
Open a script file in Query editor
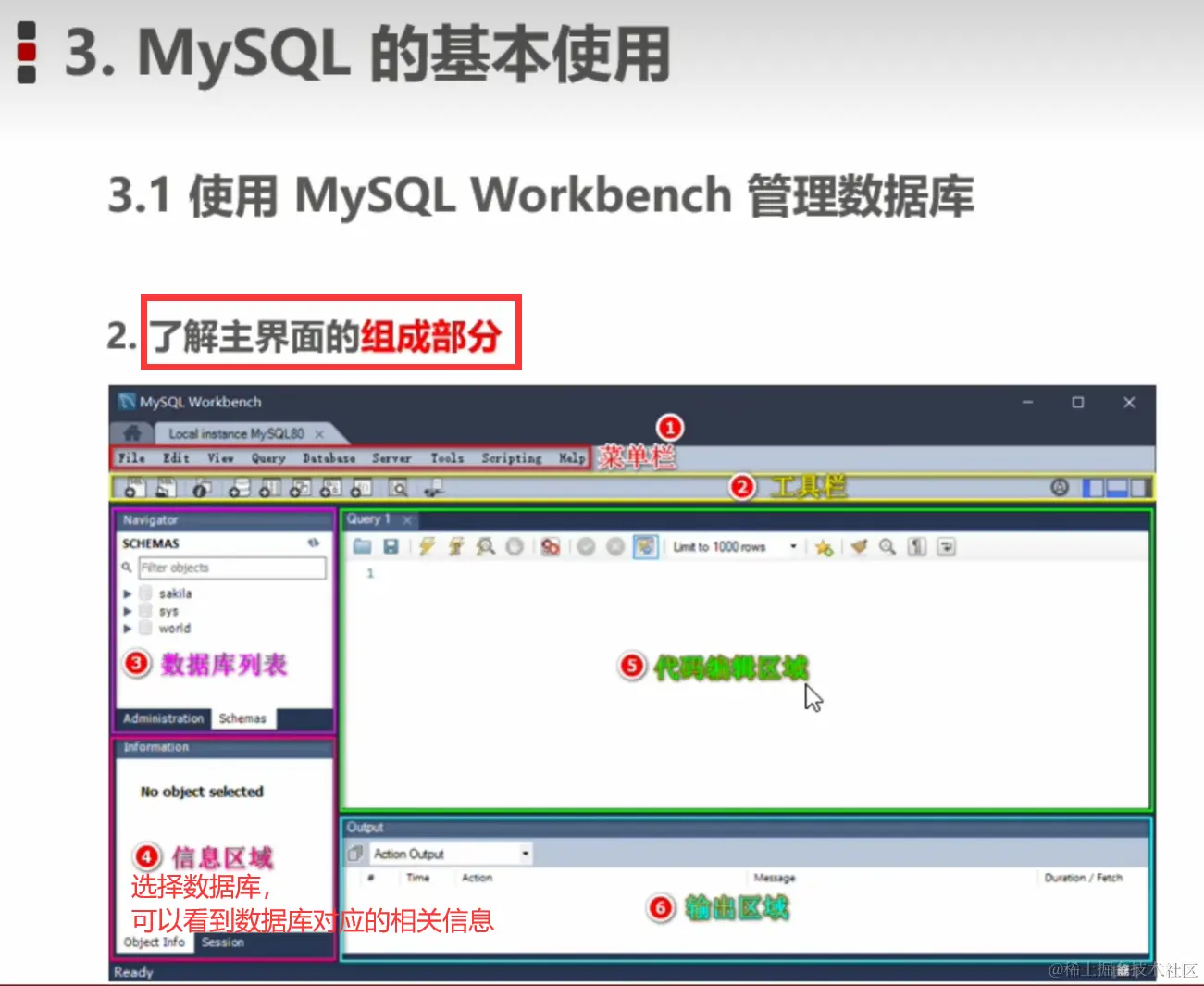pos(362,547)
